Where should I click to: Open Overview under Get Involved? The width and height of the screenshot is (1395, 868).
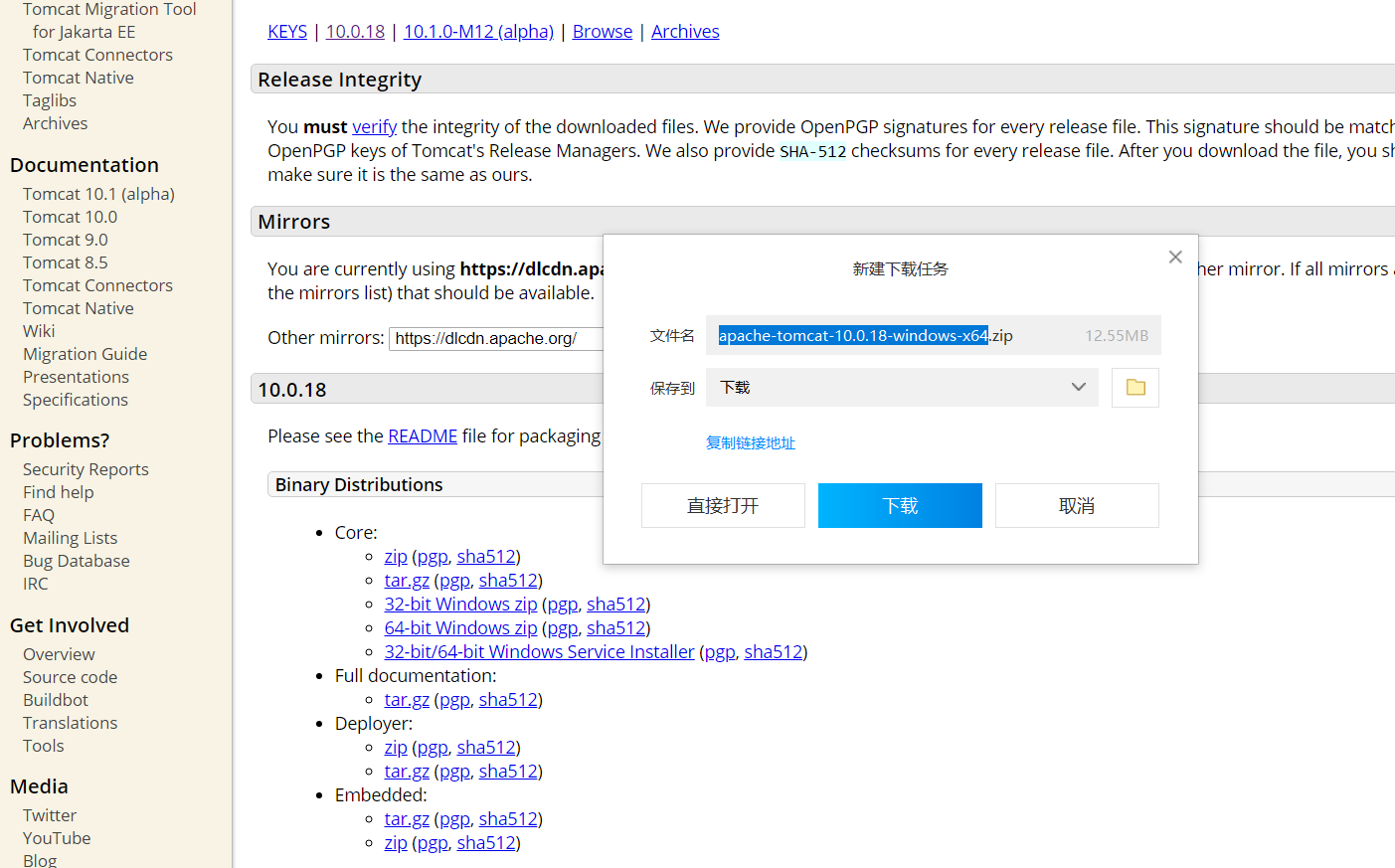coord(59,654)
